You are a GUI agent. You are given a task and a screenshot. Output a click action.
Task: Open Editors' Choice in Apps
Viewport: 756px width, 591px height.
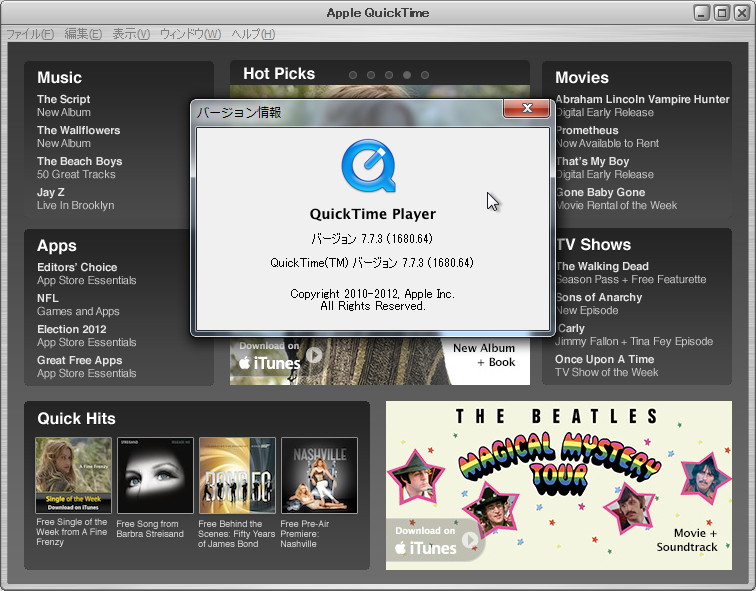pos(87,273)
